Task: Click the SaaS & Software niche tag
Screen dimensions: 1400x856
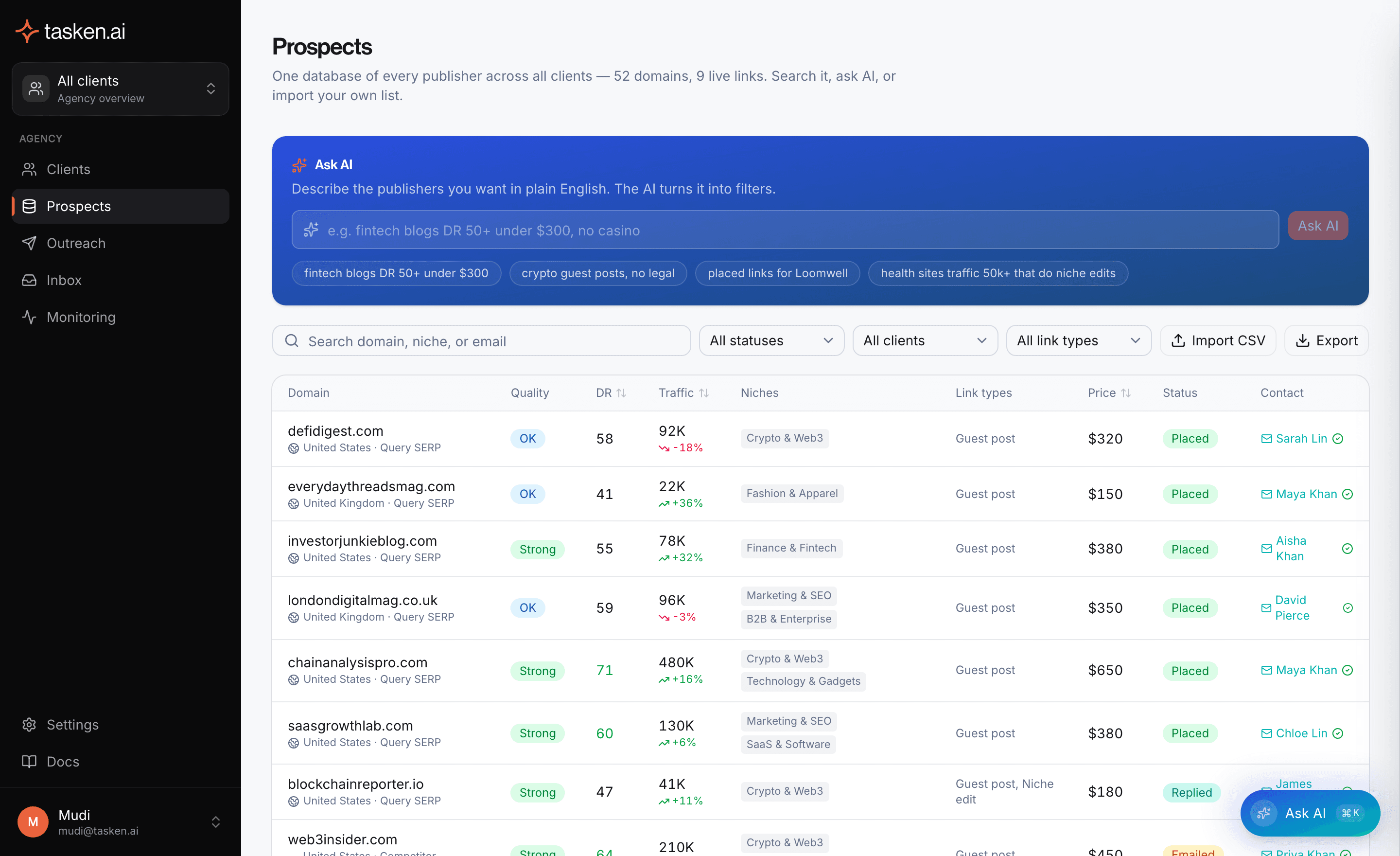Action: (x=788, y=744)
